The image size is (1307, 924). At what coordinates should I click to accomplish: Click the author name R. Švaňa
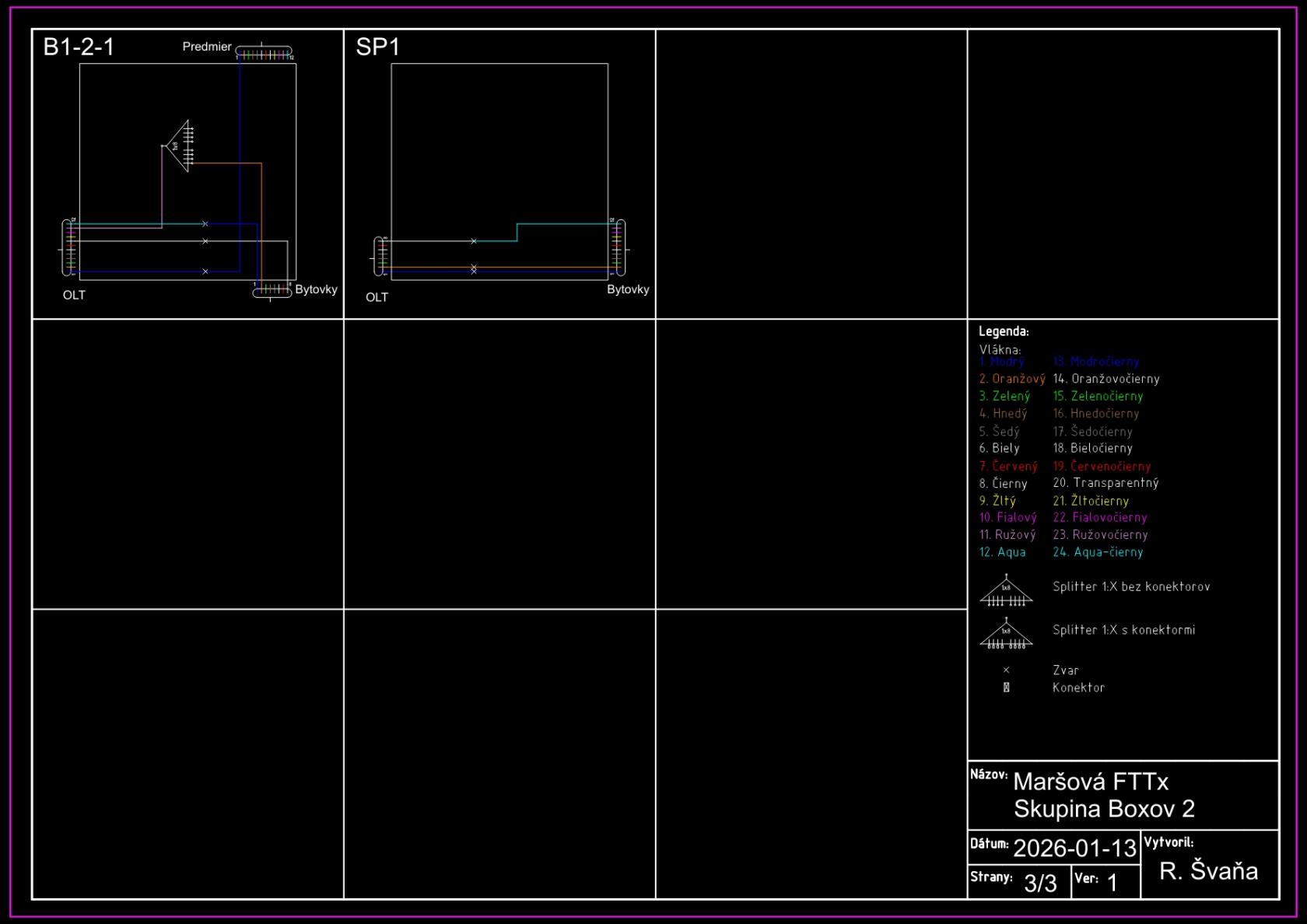[x=1208, y=871]
